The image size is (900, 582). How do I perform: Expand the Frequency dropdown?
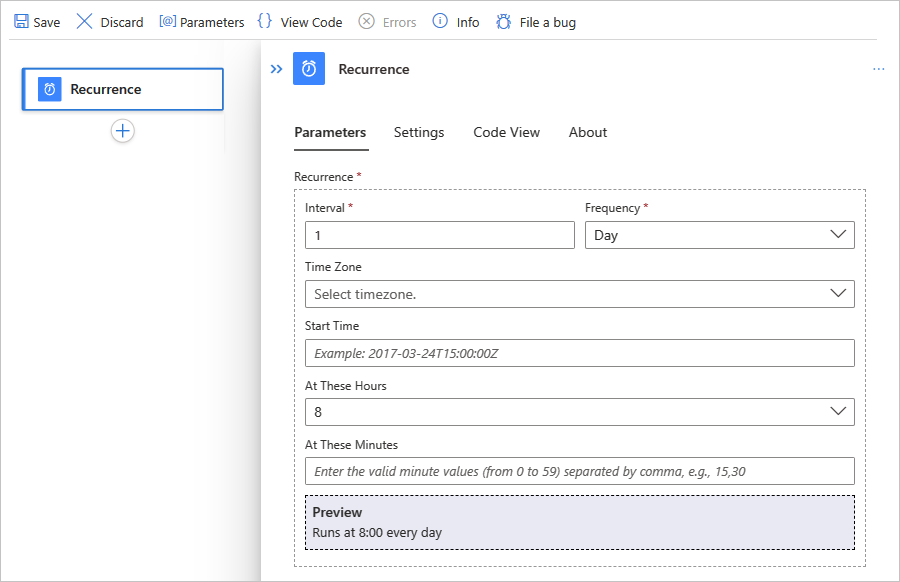(x=719, y=235)
